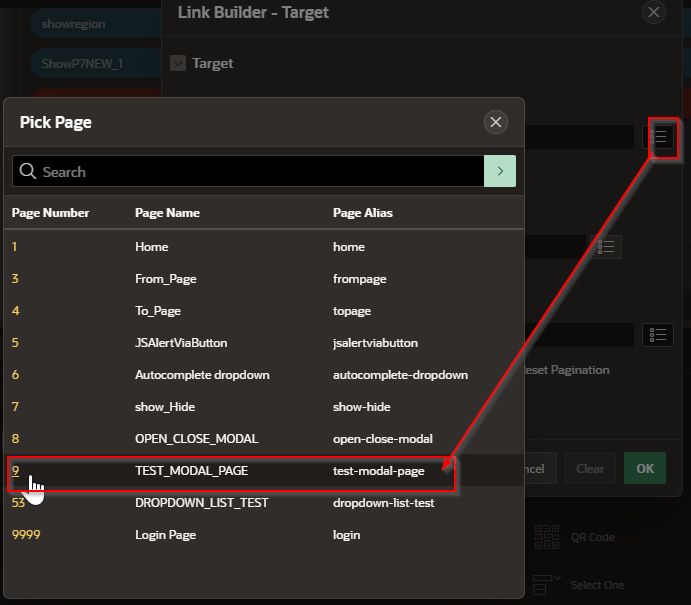Click the QR Code label in background
This screenshot has width=691, height=605.
point(592,537)
